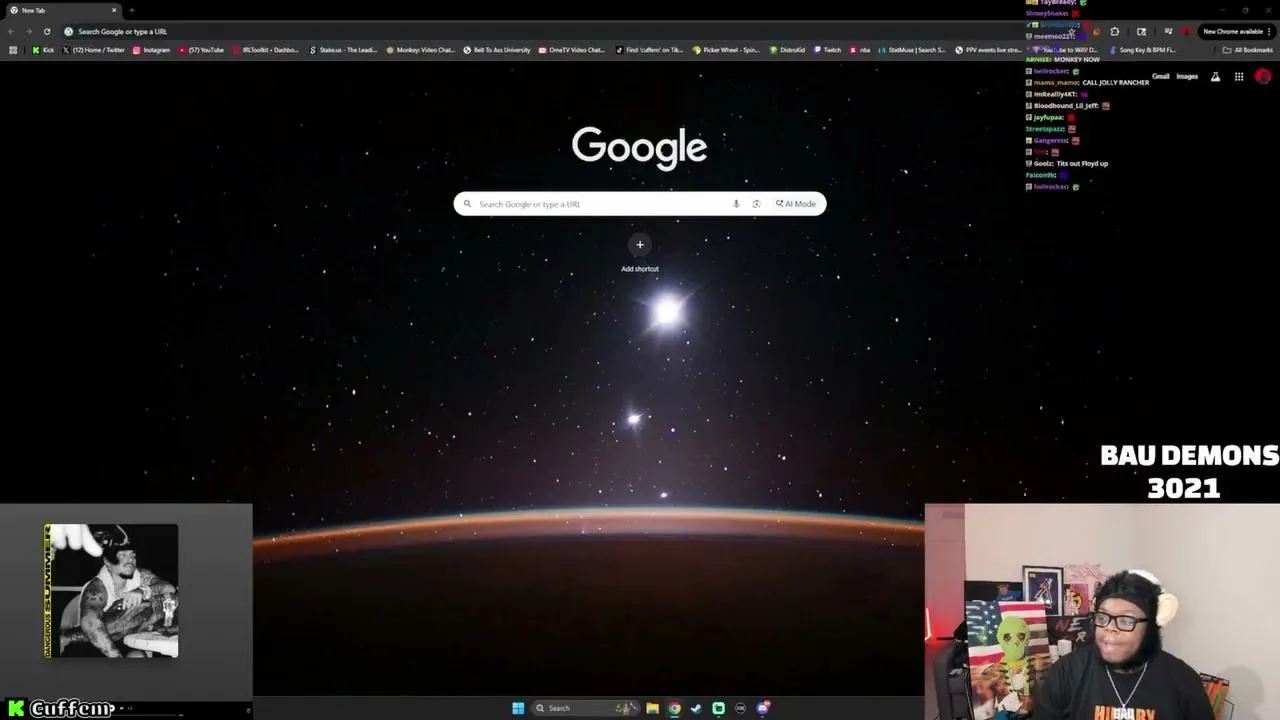1280x720 pixels.
Task: Open the Kick bookmark
Action: pos(43,50)
